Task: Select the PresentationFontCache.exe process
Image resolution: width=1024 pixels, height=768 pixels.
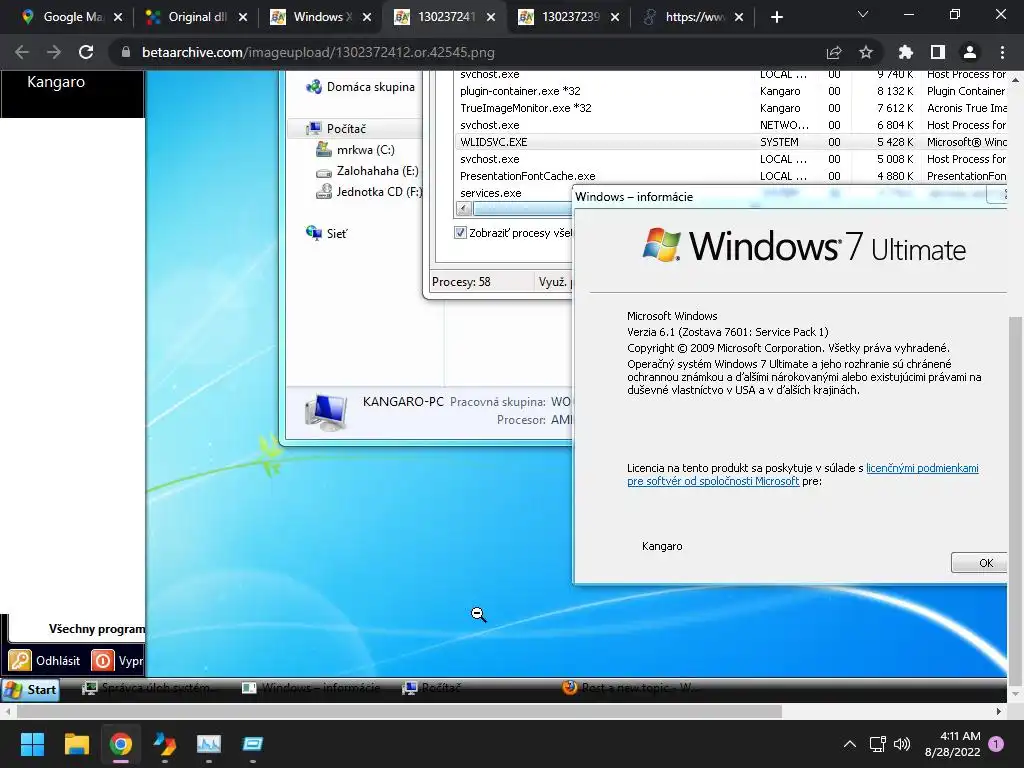Action: (x=528, y=176)
